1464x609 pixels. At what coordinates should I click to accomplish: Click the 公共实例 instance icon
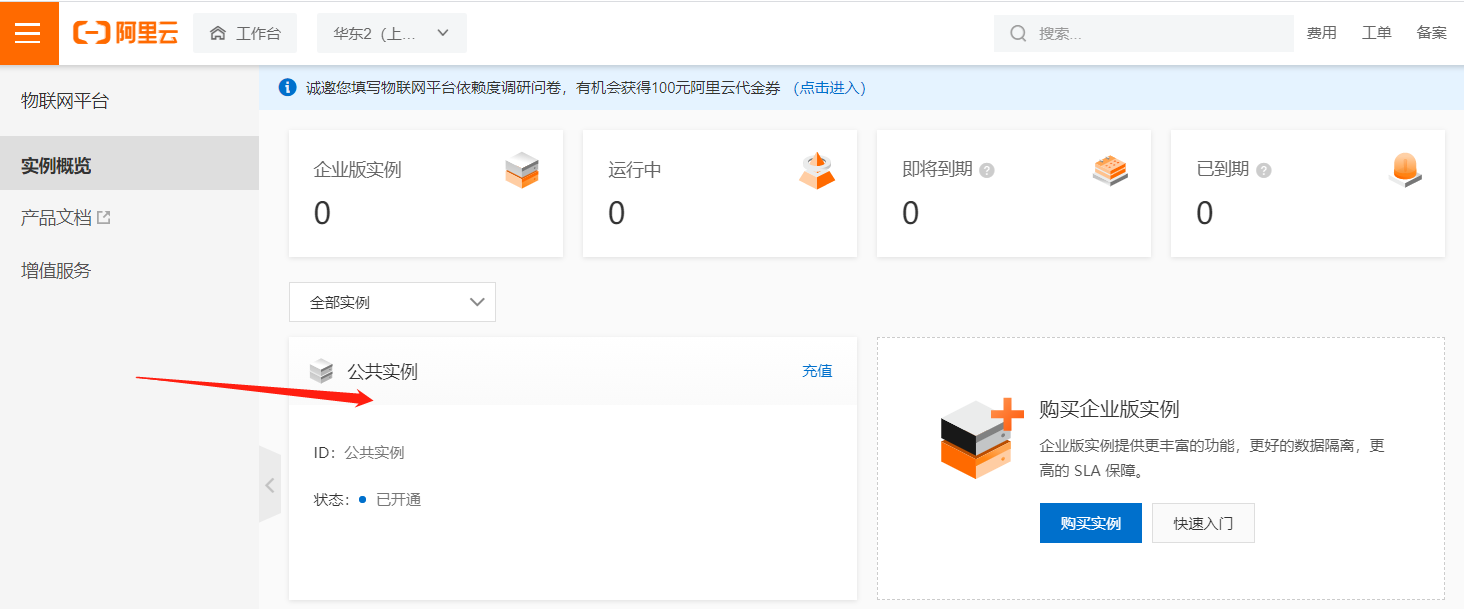click(x=323, y=371)
